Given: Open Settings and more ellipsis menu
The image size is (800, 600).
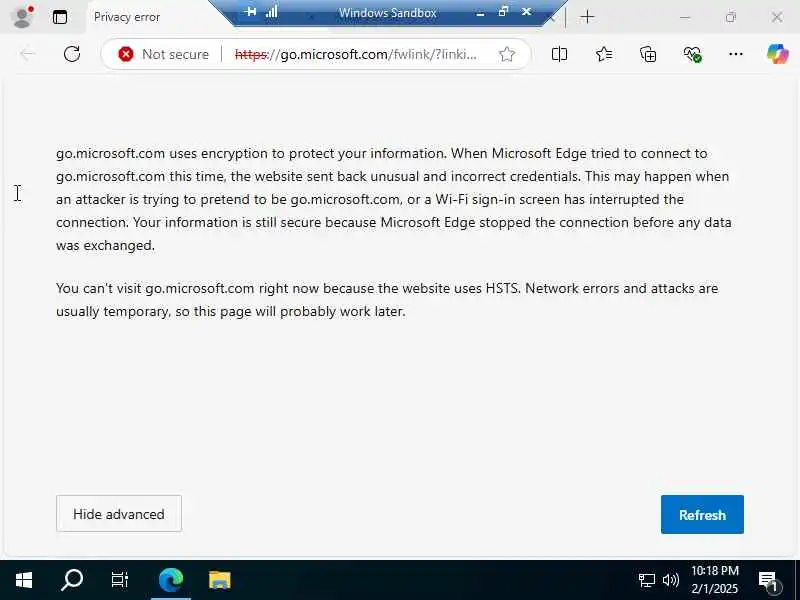Looking at the screenshot, I should [x=735, y=54].
